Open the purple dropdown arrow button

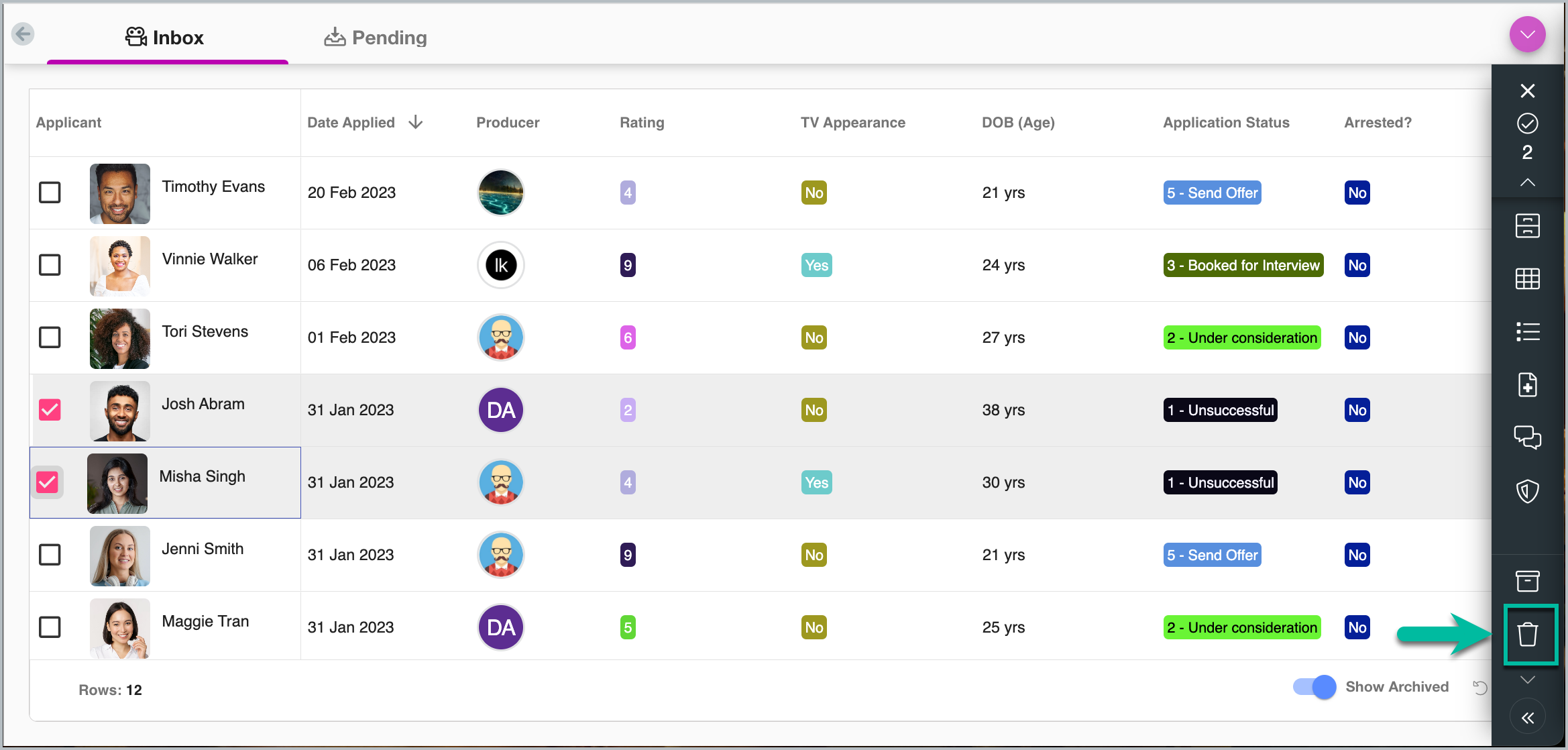(x=1527, y=34)
